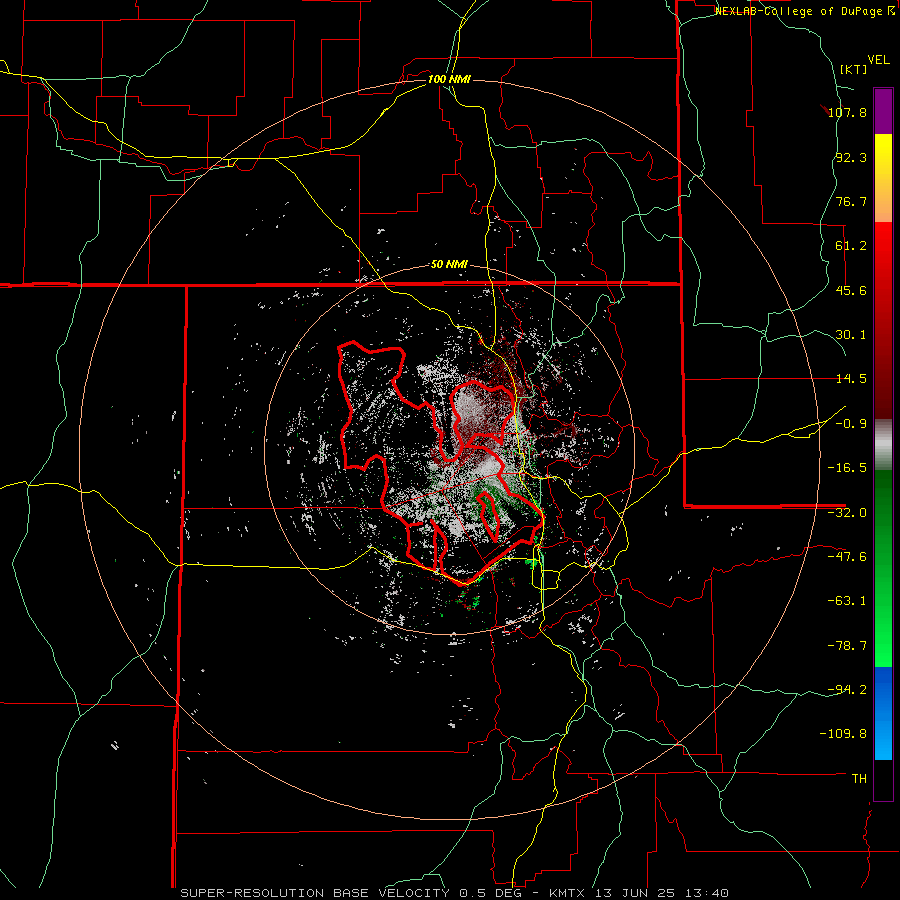The width and height of the screenshot is (900, 900).
Task: Click the TH legend label
Action: click(x=859, y=779)
